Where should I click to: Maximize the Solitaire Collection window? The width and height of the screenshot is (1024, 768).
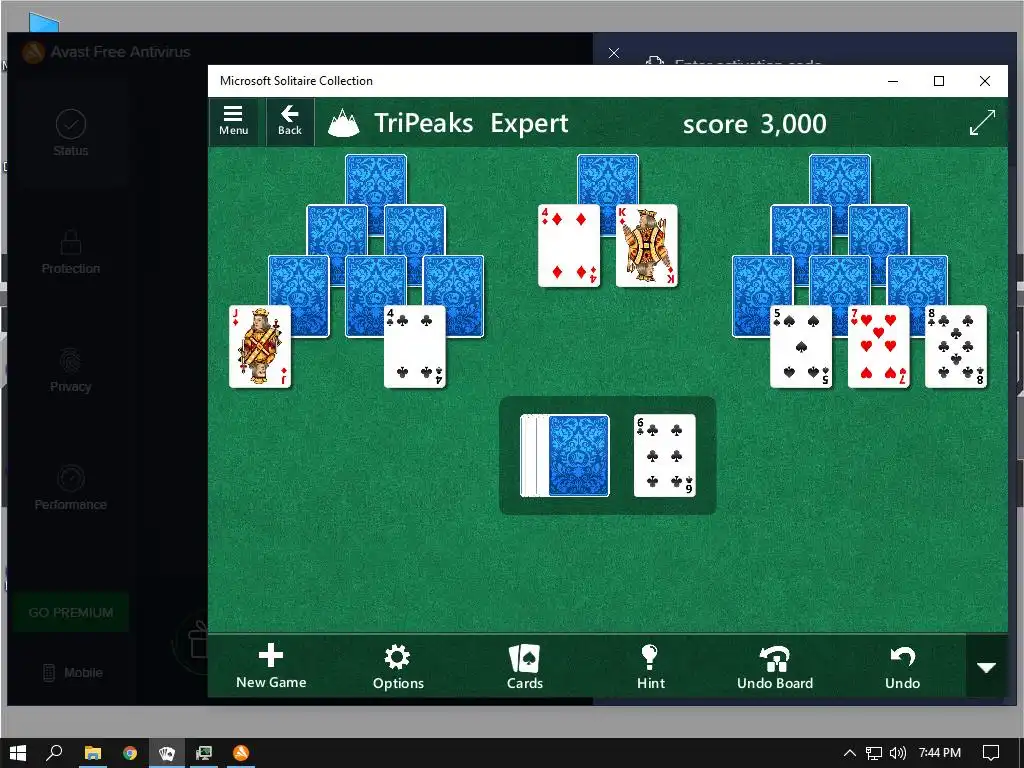coord(938,81)
